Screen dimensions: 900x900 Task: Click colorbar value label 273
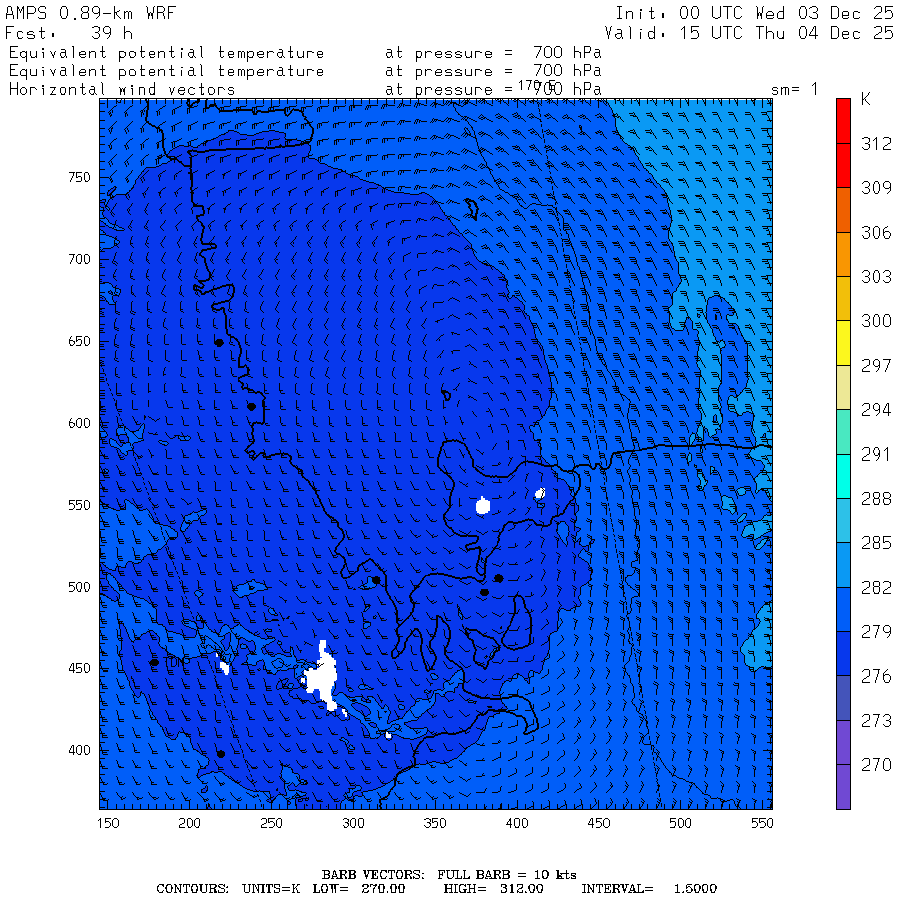pyautogui.click(x=876, y=720)
